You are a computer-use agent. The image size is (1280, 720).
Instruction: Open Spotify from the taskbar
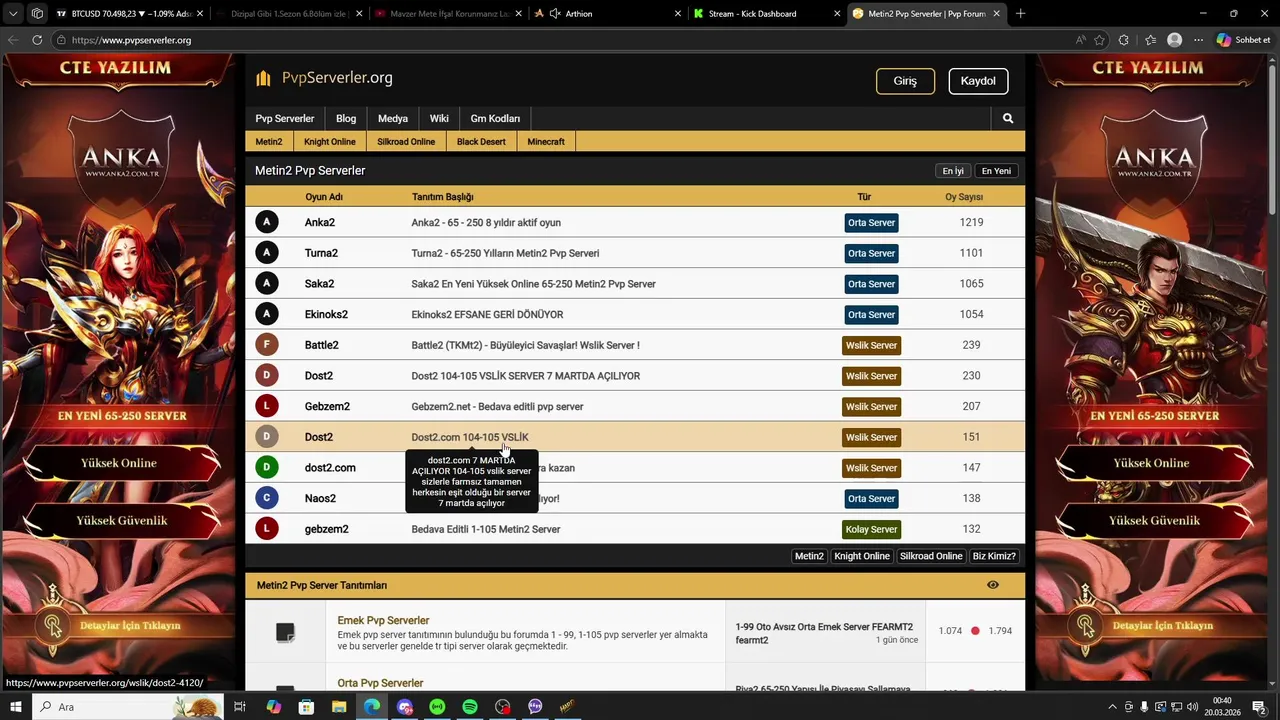click(x=470, y=707)
